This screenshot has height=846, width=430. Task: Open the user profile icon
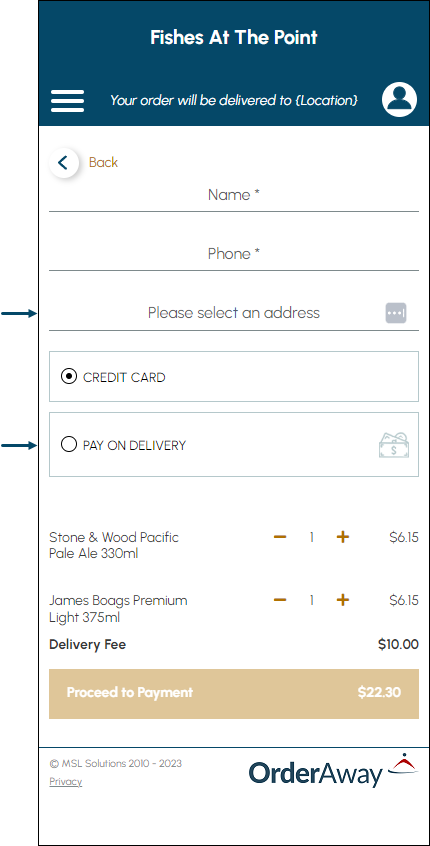[399, 99]
